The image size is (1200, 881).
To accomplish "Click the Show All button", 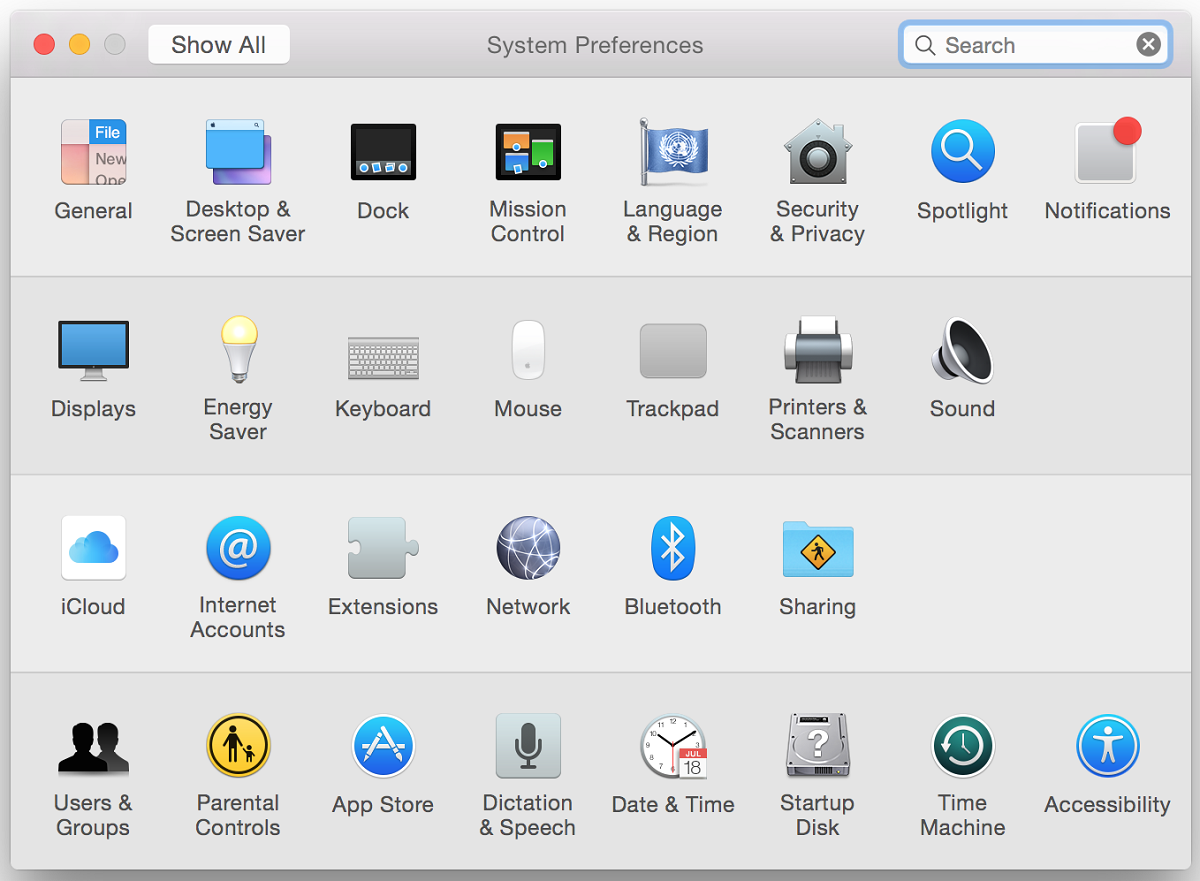I will pyautogui.click(x=219, y=45).
